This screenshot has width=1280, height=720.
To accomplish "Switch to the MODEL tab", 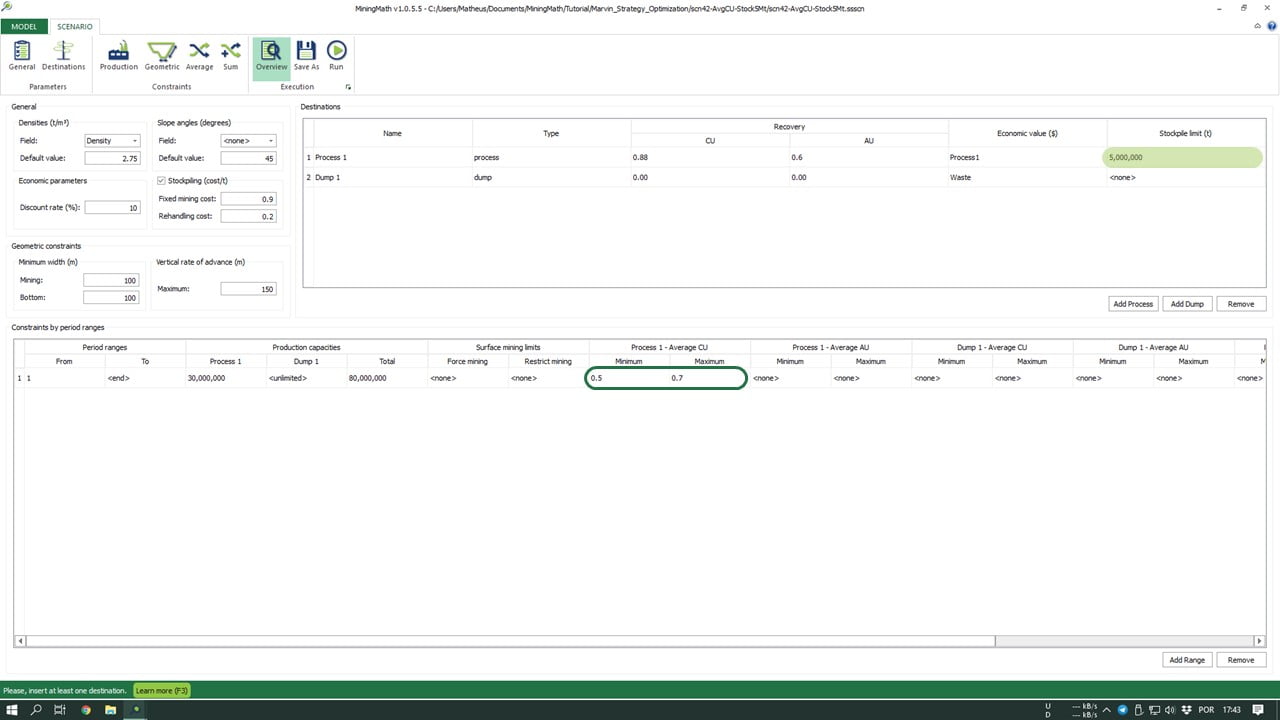I will point(23,26).
